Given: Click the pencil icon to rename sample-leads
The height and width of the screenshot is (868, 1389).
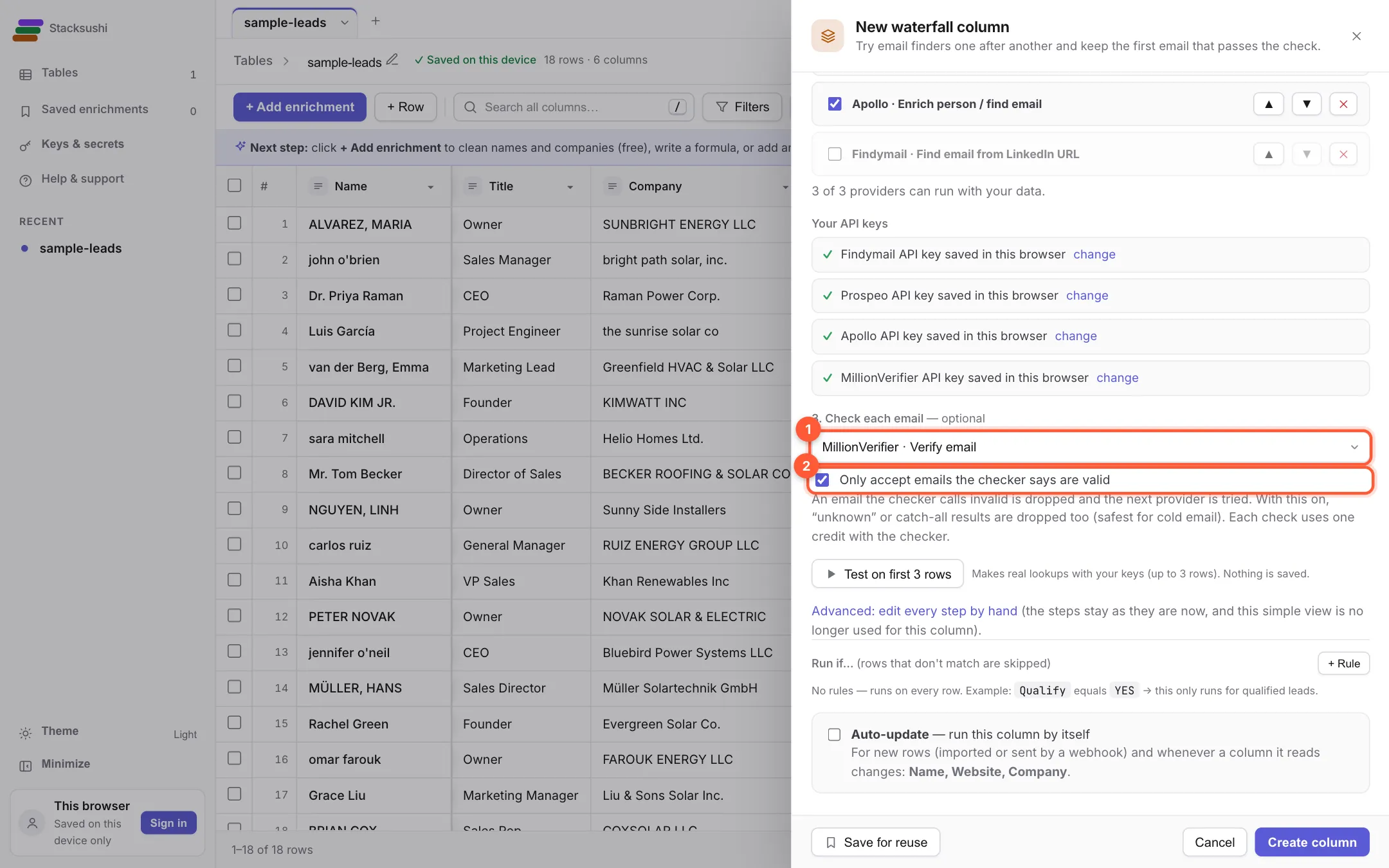Looking at the screenshot, I should point(392,60).
